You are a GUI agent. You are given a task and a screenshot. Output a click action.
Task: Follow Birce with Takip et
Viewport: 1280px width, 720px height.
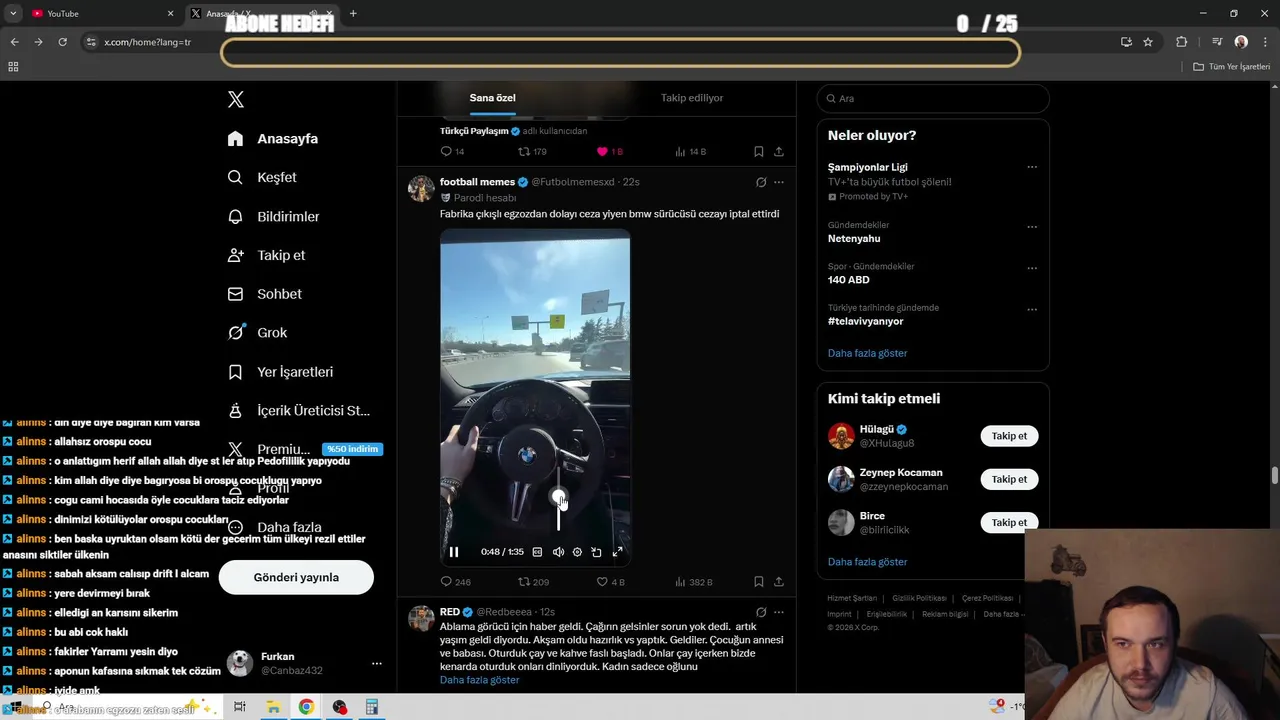point(1009,522)
